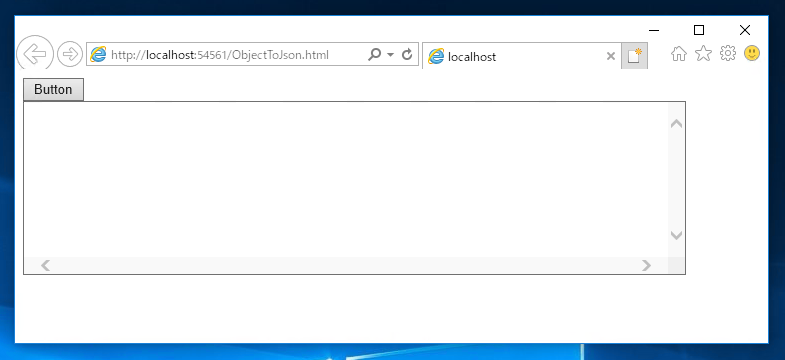
Task: Click the Forward navigation arrow
Action: (x=70, y=54)
